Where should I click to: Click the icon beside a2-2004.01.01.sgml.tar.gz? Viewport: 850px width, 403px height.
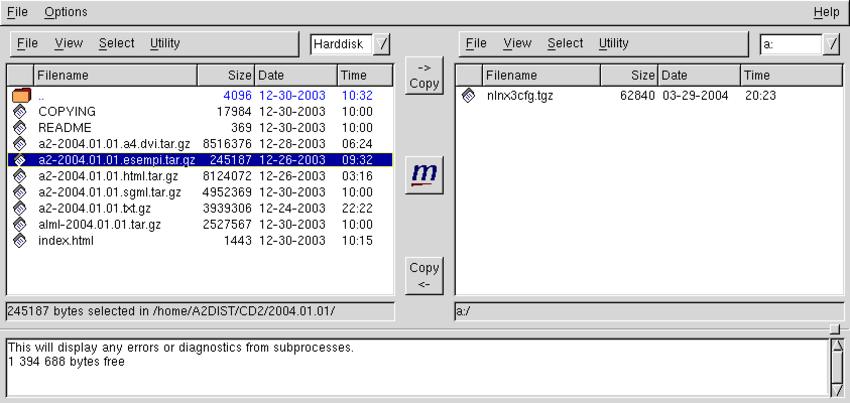pyautogui.click(x=20, y=192)
